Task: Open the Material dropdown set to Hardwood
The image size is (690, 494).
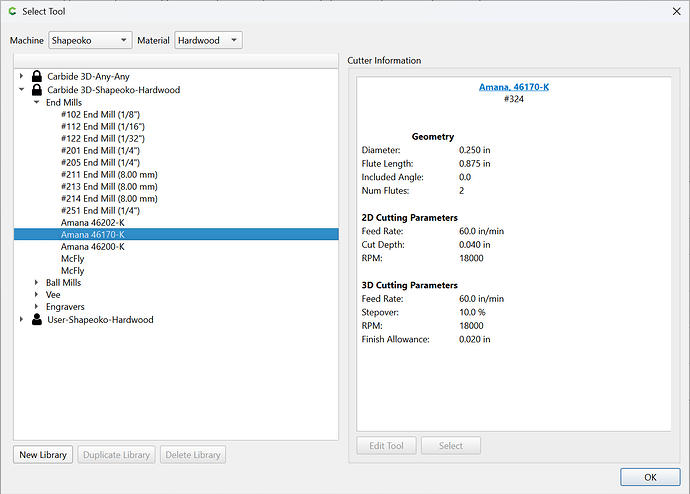Action: (208, 40)
